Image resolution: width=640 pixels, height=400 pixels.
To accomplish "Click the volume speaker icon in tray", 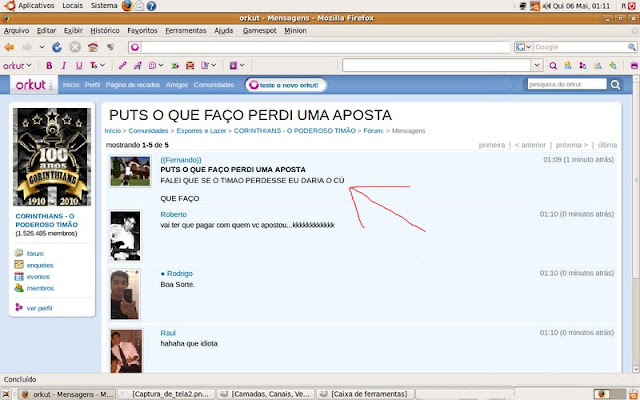I will pos(547,6).
